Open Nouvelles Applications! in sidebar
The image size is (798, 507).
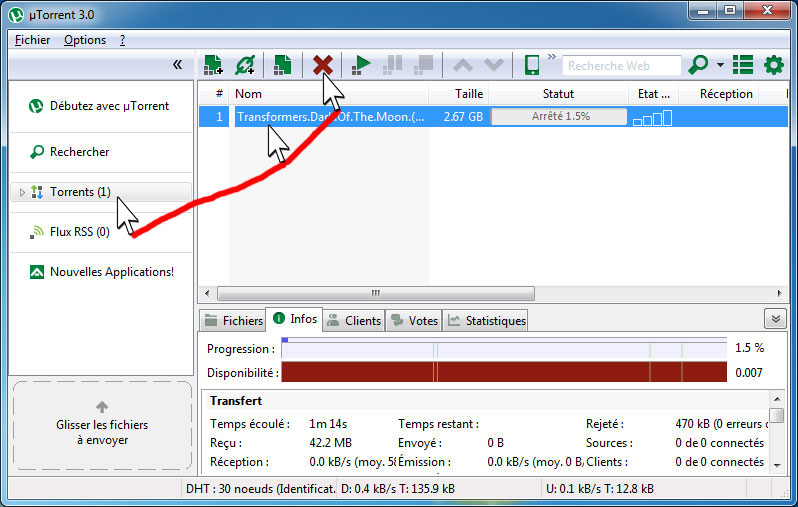[100, 272]
